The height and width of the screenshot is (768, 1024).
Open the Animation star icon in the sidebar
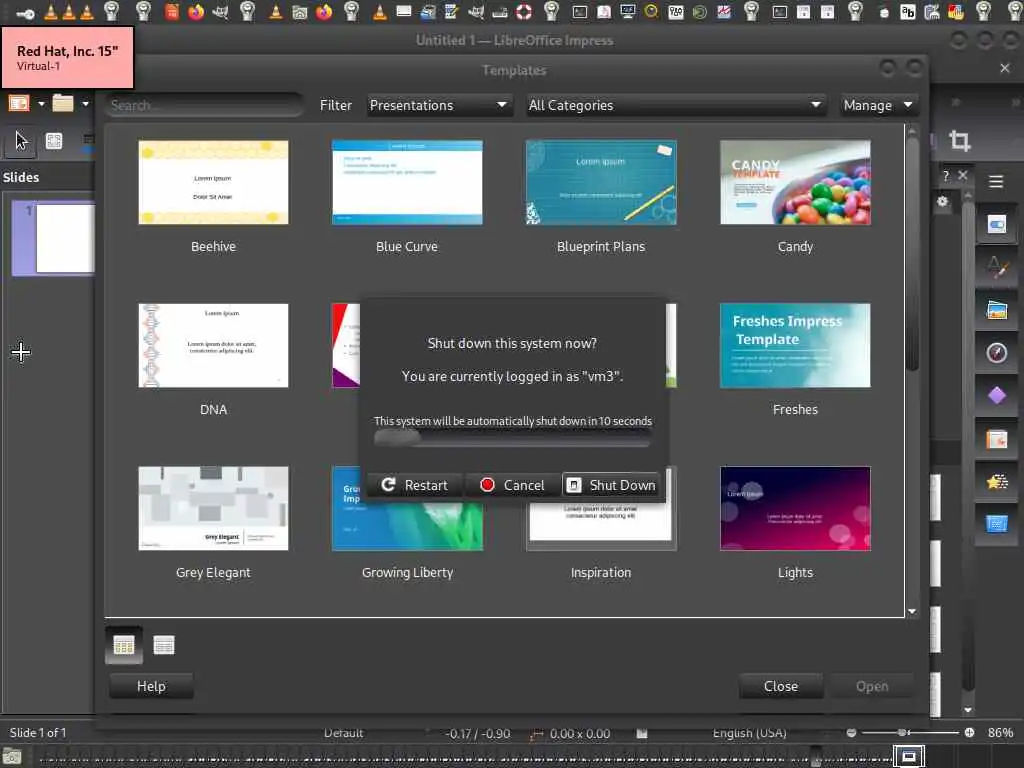tap(997, 482)
